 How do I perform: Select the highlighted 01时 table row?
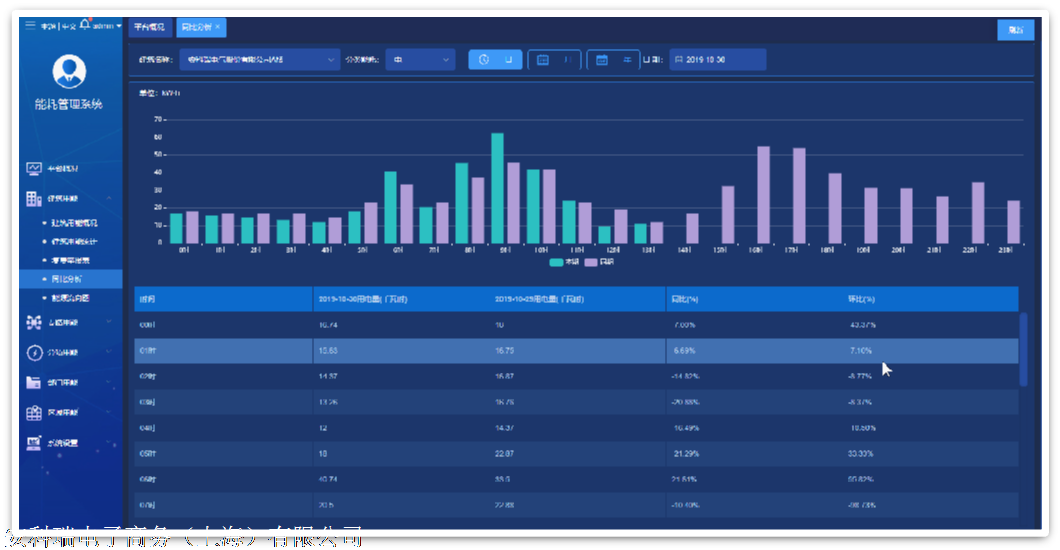click(576, 351)
